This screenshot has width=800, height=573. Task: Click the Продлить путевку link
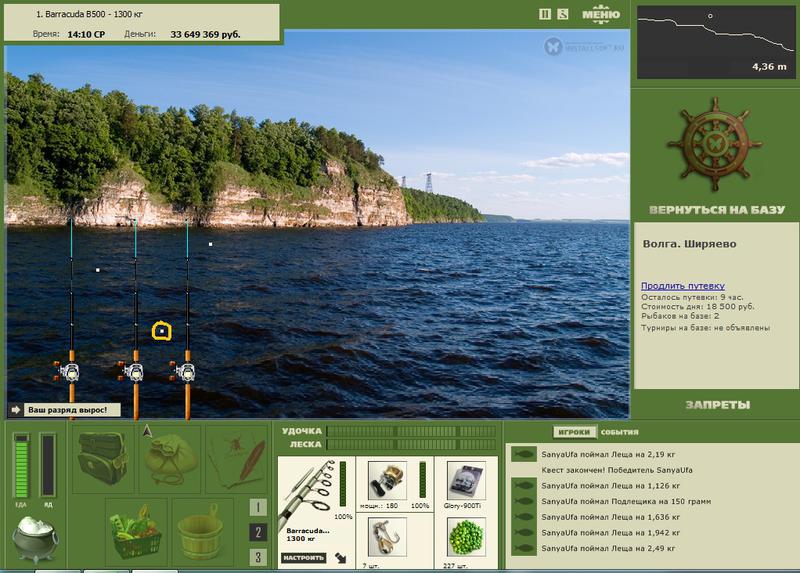[x=683, y=286]
